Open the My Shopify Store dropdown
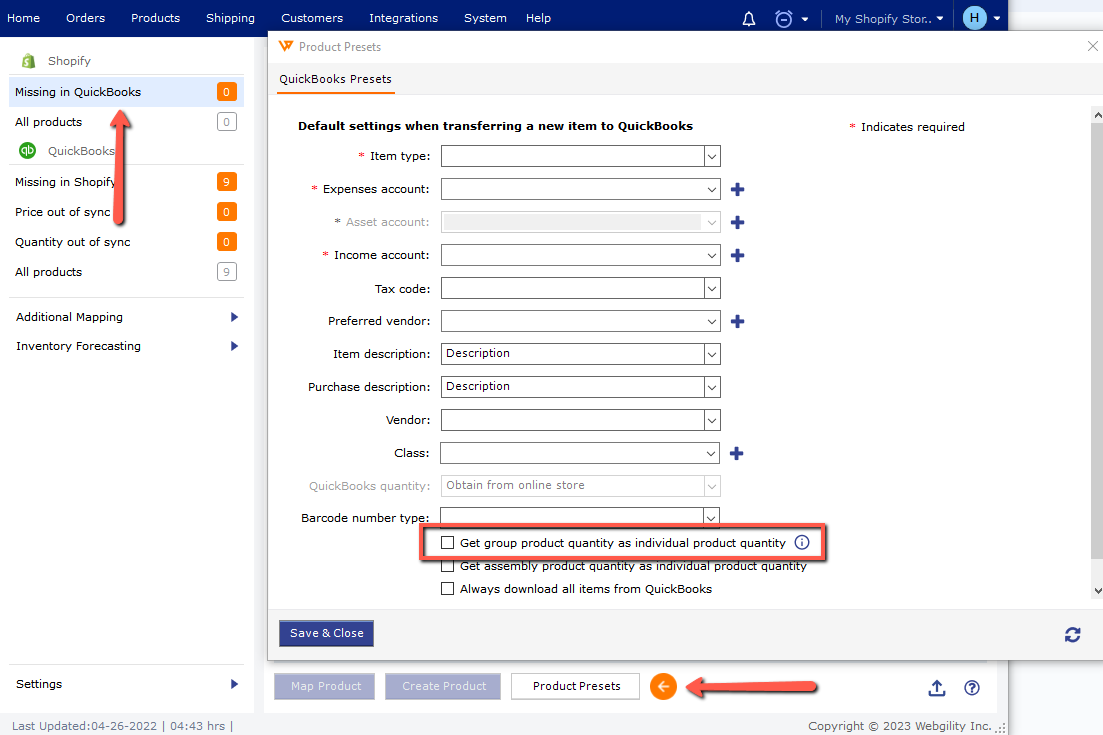 click(888, 19)
